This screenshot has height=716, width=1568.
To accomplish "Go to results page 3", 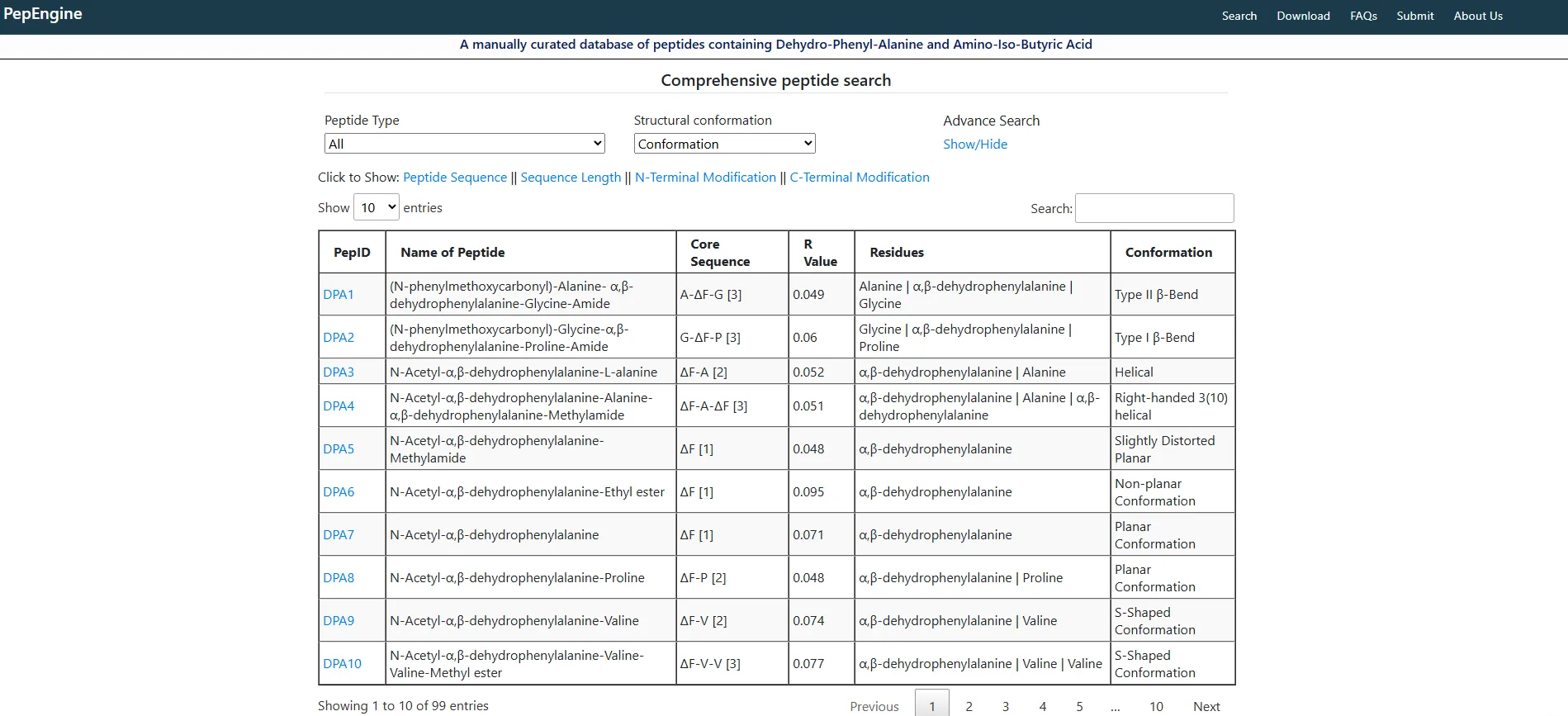I will (x=1006, y=706).
